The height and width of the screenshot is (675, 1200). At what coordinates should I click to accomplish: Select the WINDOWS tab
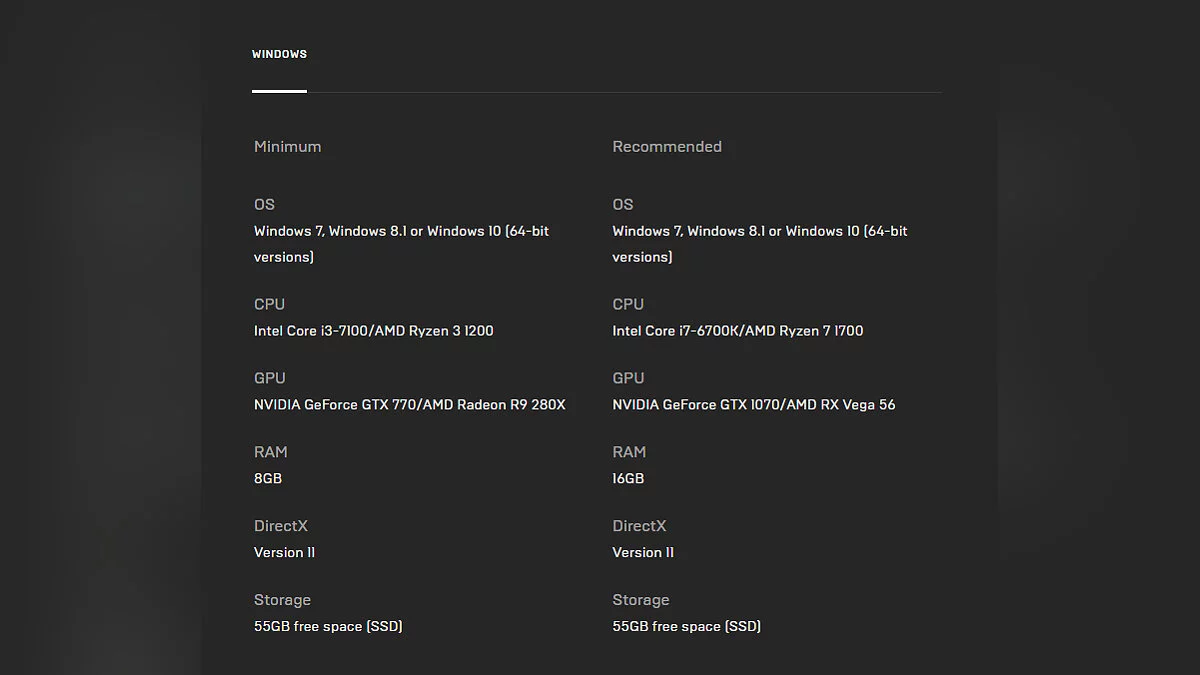click(x=279, y=54)
